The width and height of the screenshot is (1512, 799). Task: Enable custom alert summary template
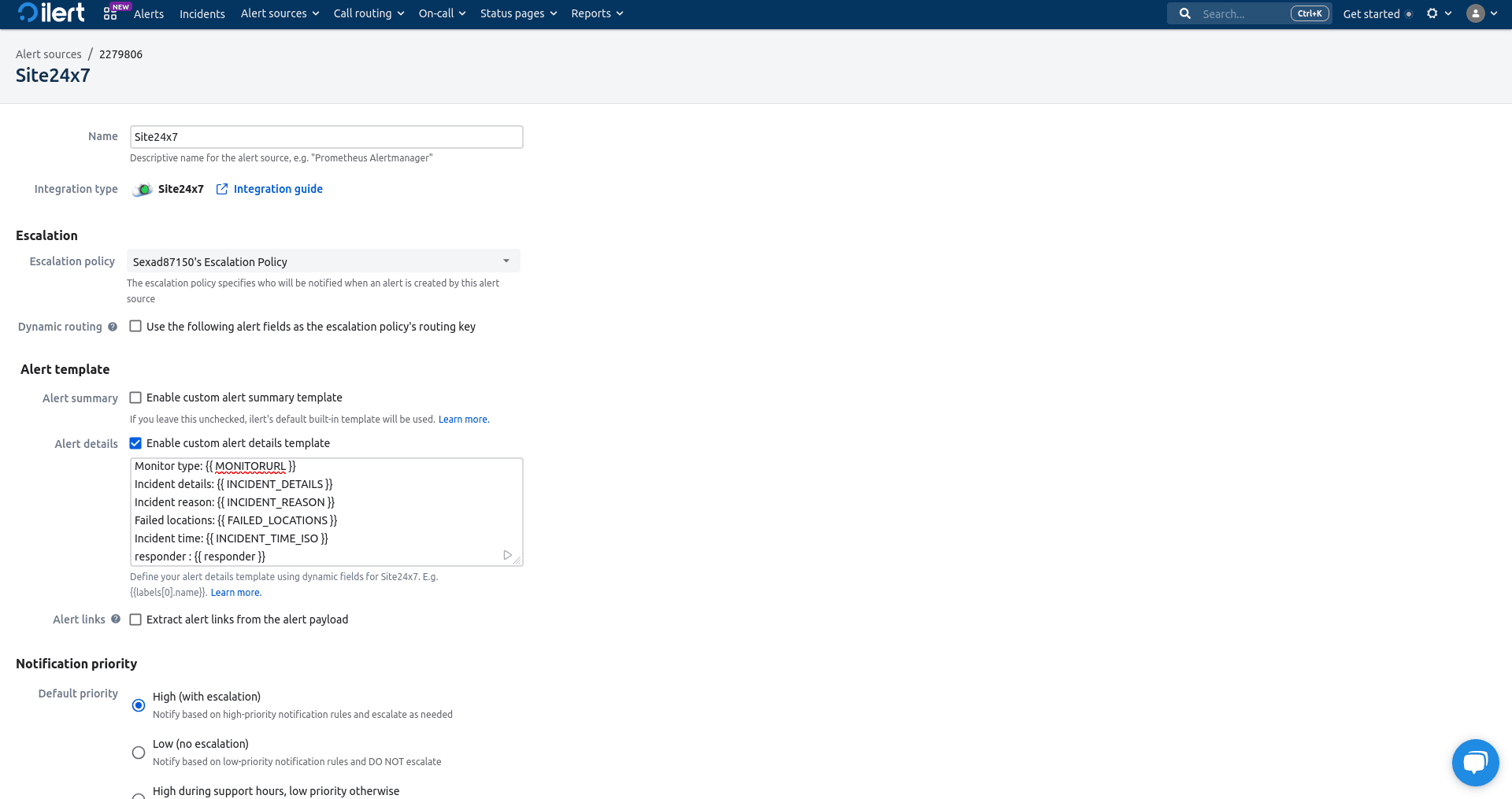(x=135, y=398)
